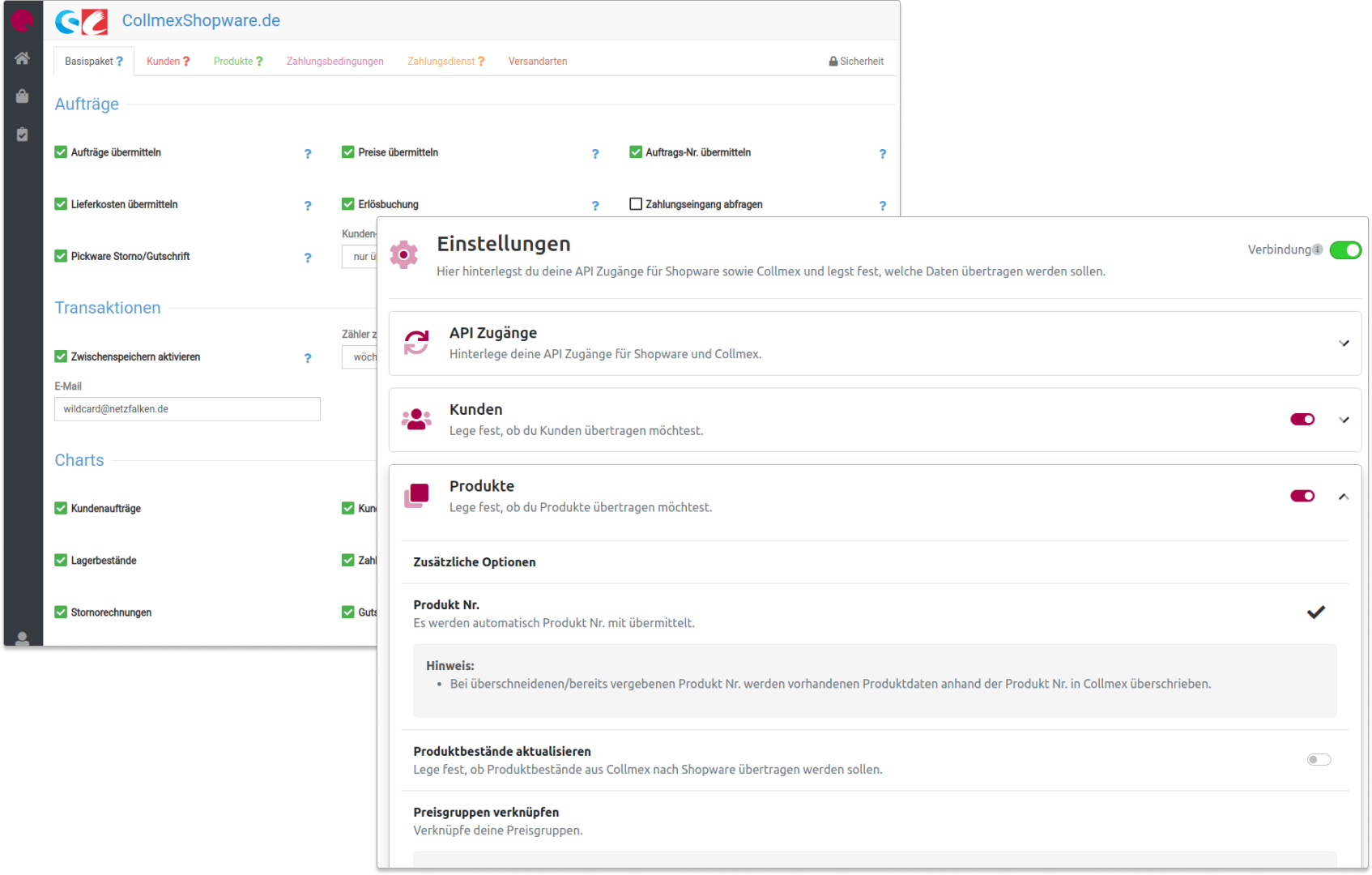Expand the API Zugänge section chevron

pyautogui.click(x=1344, y=344)
